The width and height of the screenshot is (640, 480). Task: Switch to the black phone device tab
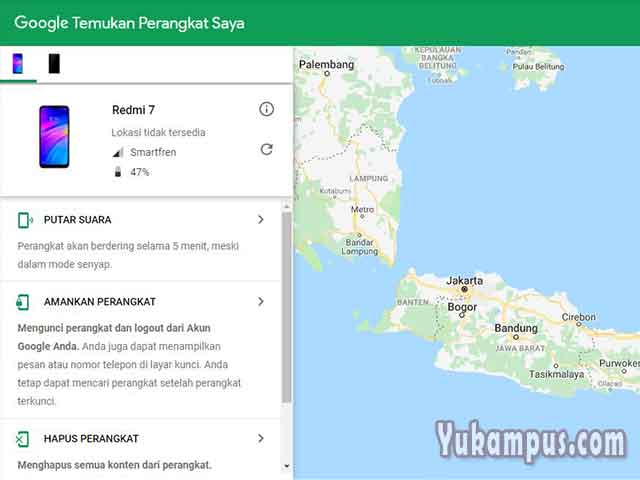[54, 64]
